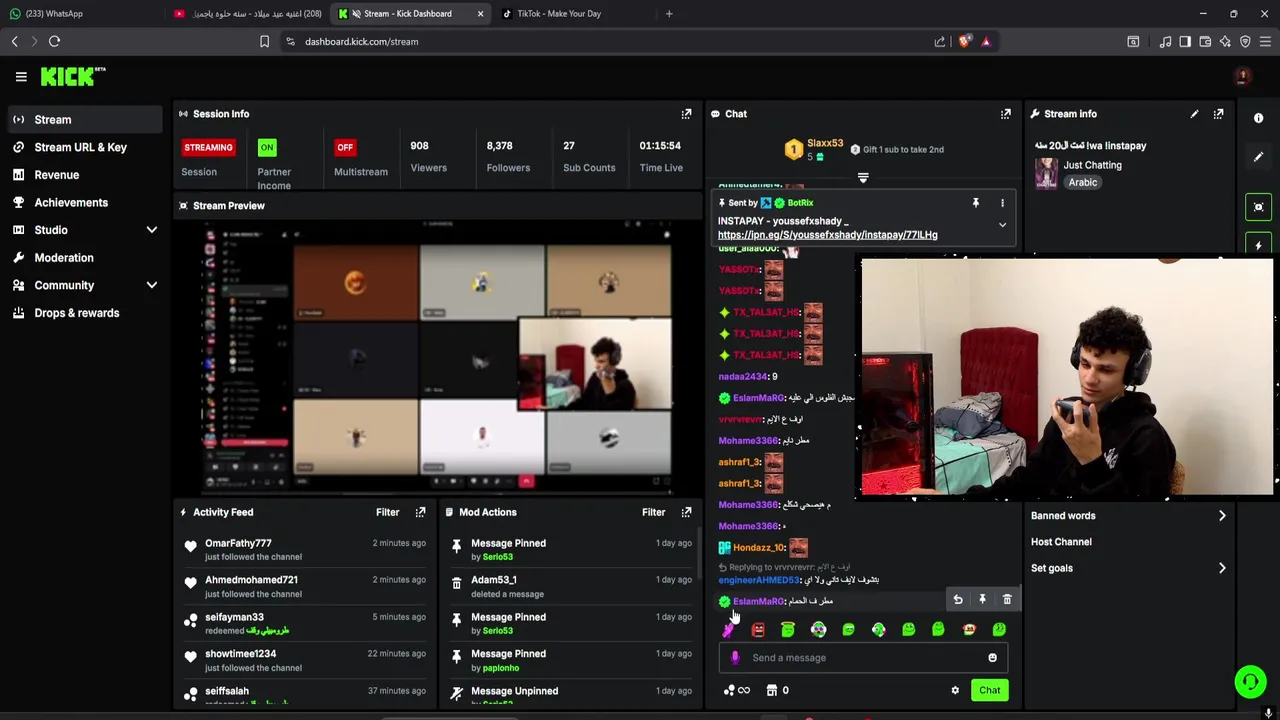This screenshot has width=1280, height=720.
Task: Open the OmarFathy777 follower entry
Action: (304, 549)
